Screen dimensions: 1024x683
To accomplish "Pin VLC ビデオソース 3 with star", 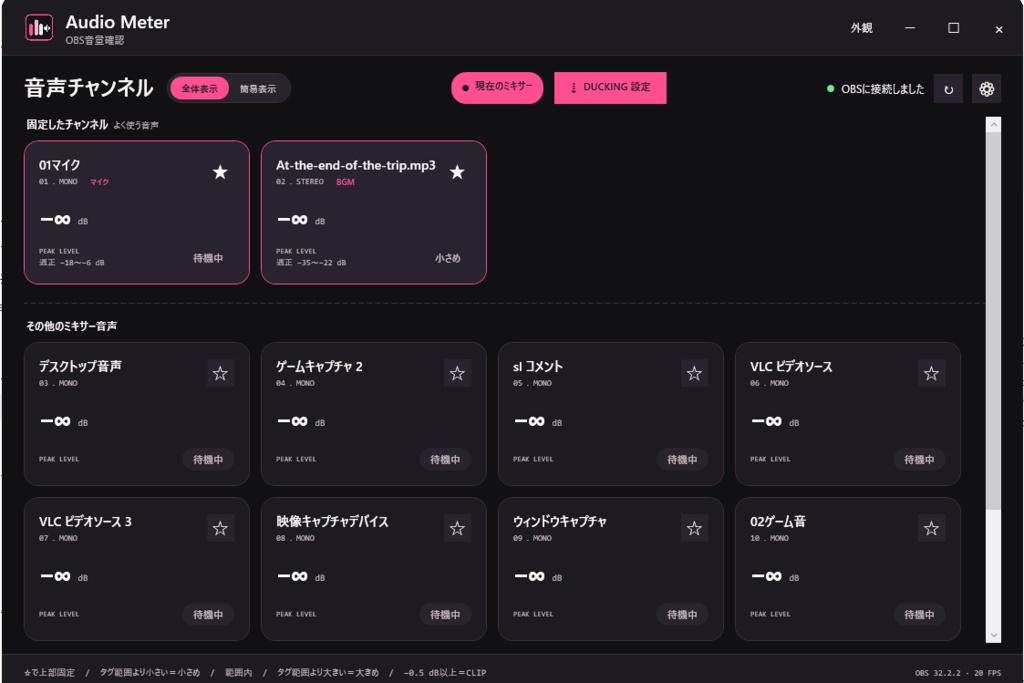I will (x=220, y=528).
